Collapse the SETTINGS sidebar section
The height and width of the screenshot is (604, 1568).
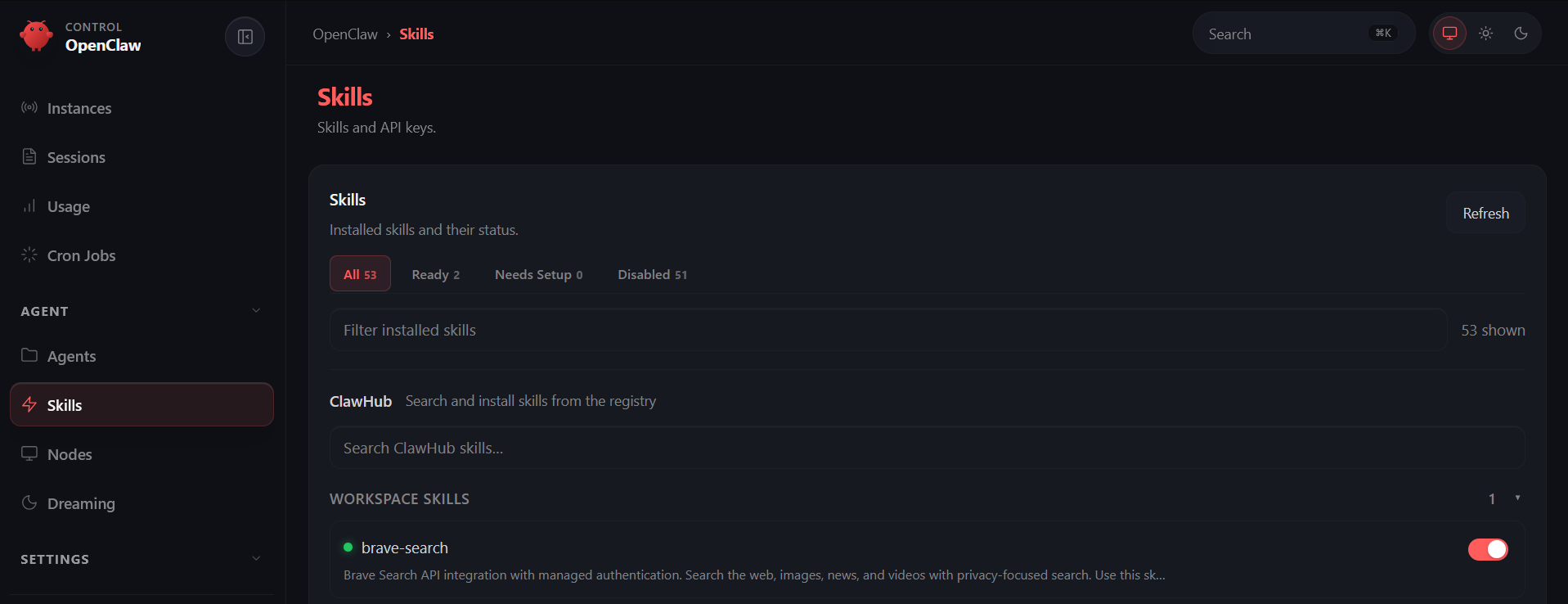pos(256,559)
